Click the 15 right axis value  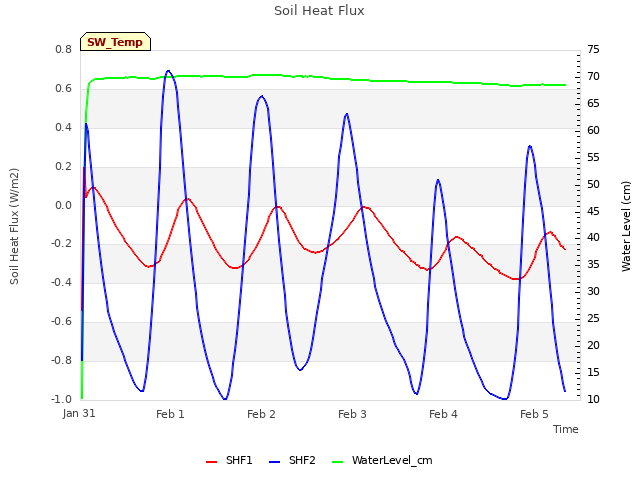click(593, 372)
